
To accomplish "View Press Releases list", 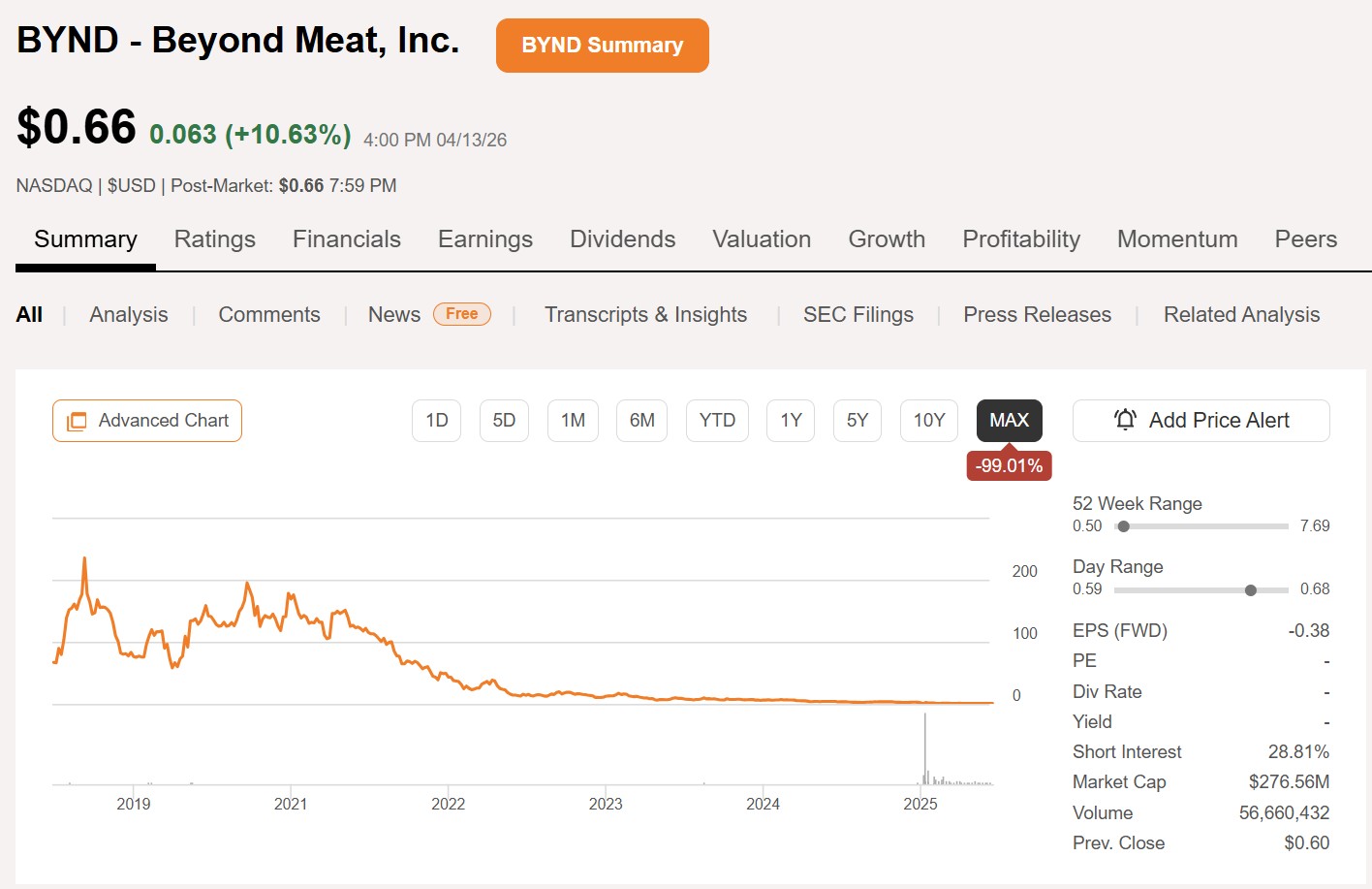I will click(x=1037, y=315).
